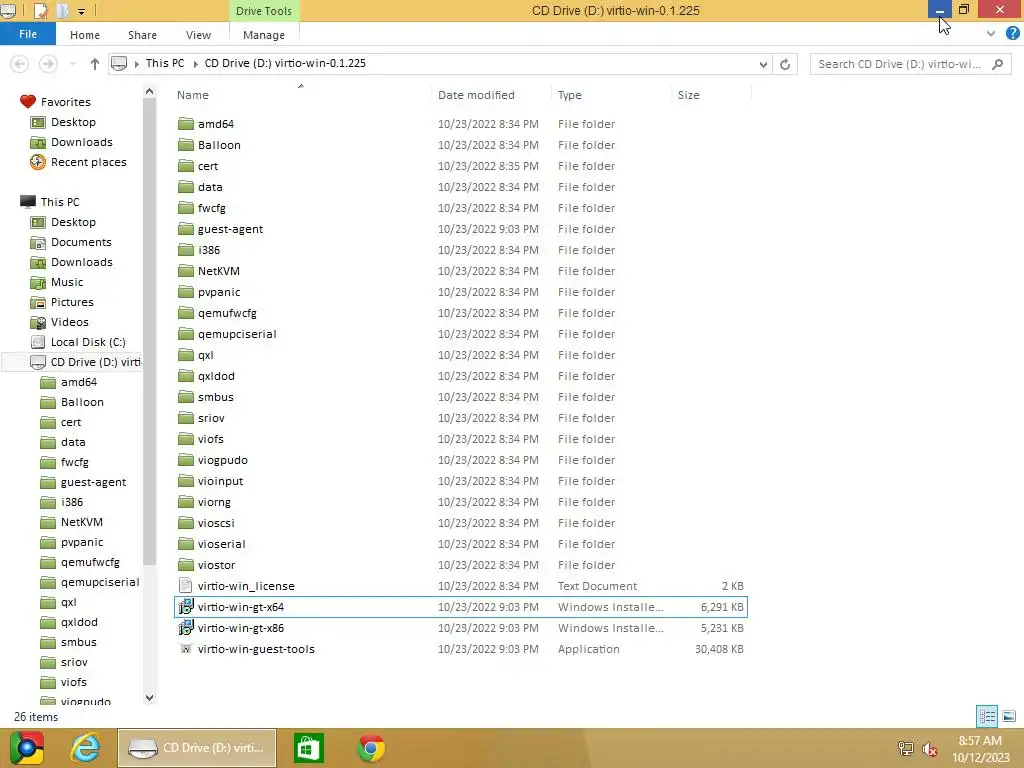
Task: Select the virtio-win-guest-tools application icon
Action: pyautogui.click(x=186, y=648)
